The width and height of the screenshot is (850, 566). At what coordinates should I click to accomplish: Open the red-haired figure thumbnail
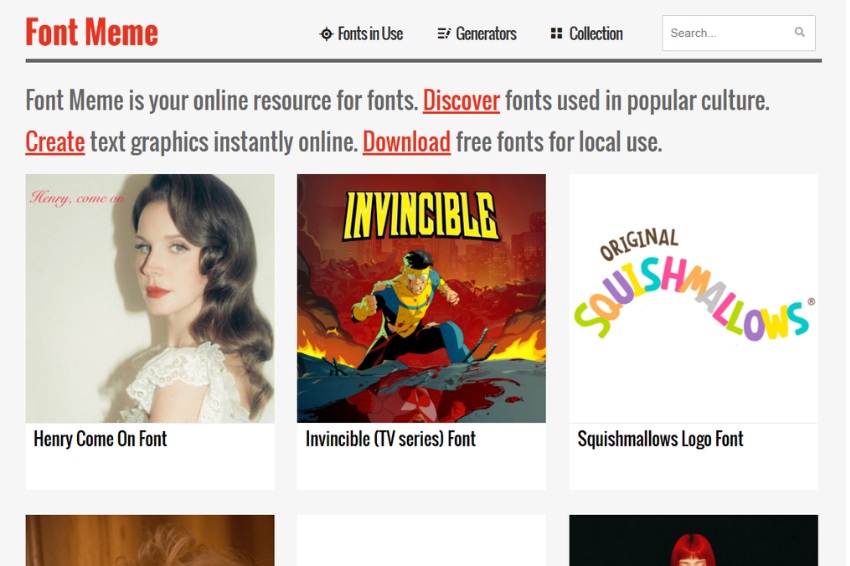click(x=693, y=541)
